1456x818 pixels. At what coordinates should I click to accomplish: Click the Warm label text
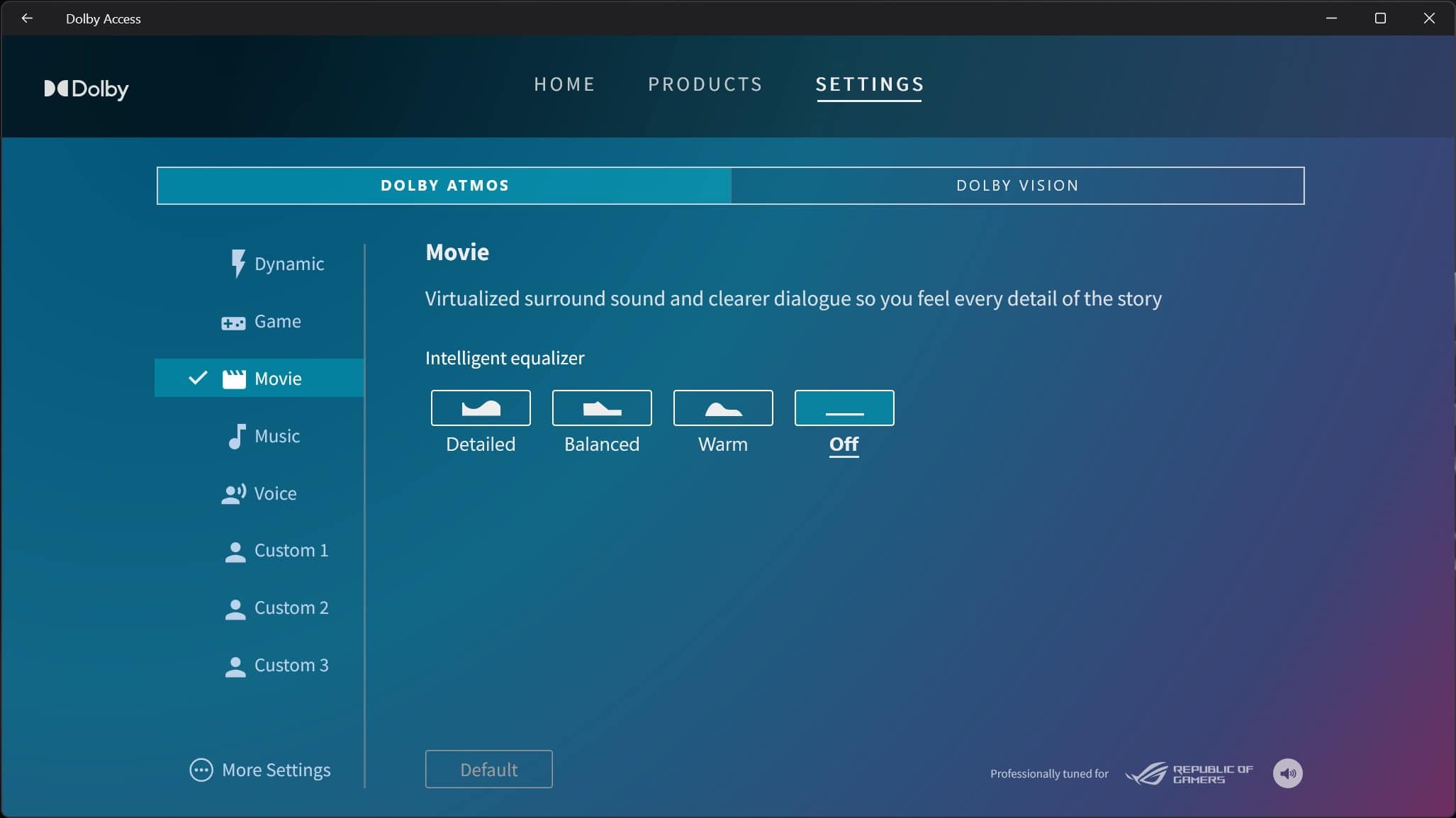tap(723, 444)
